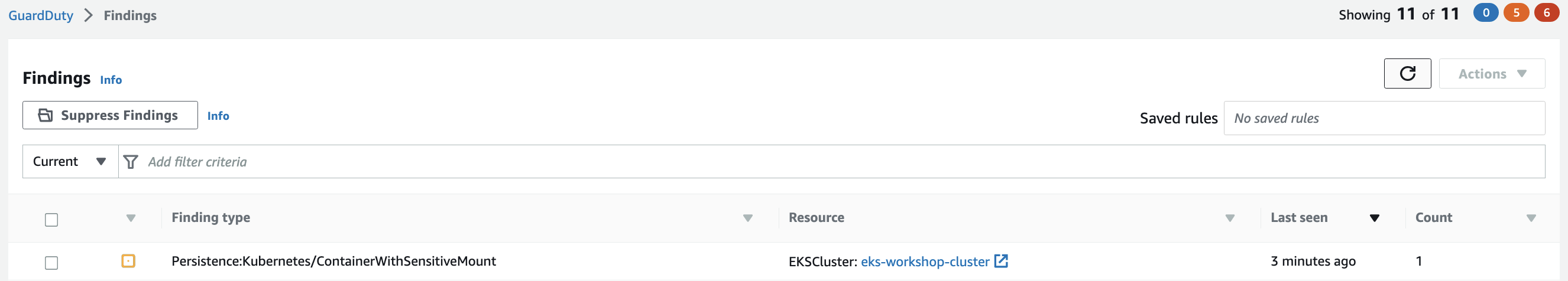
Task: Click the red high severity count badge
Action: click(1546, 13)
